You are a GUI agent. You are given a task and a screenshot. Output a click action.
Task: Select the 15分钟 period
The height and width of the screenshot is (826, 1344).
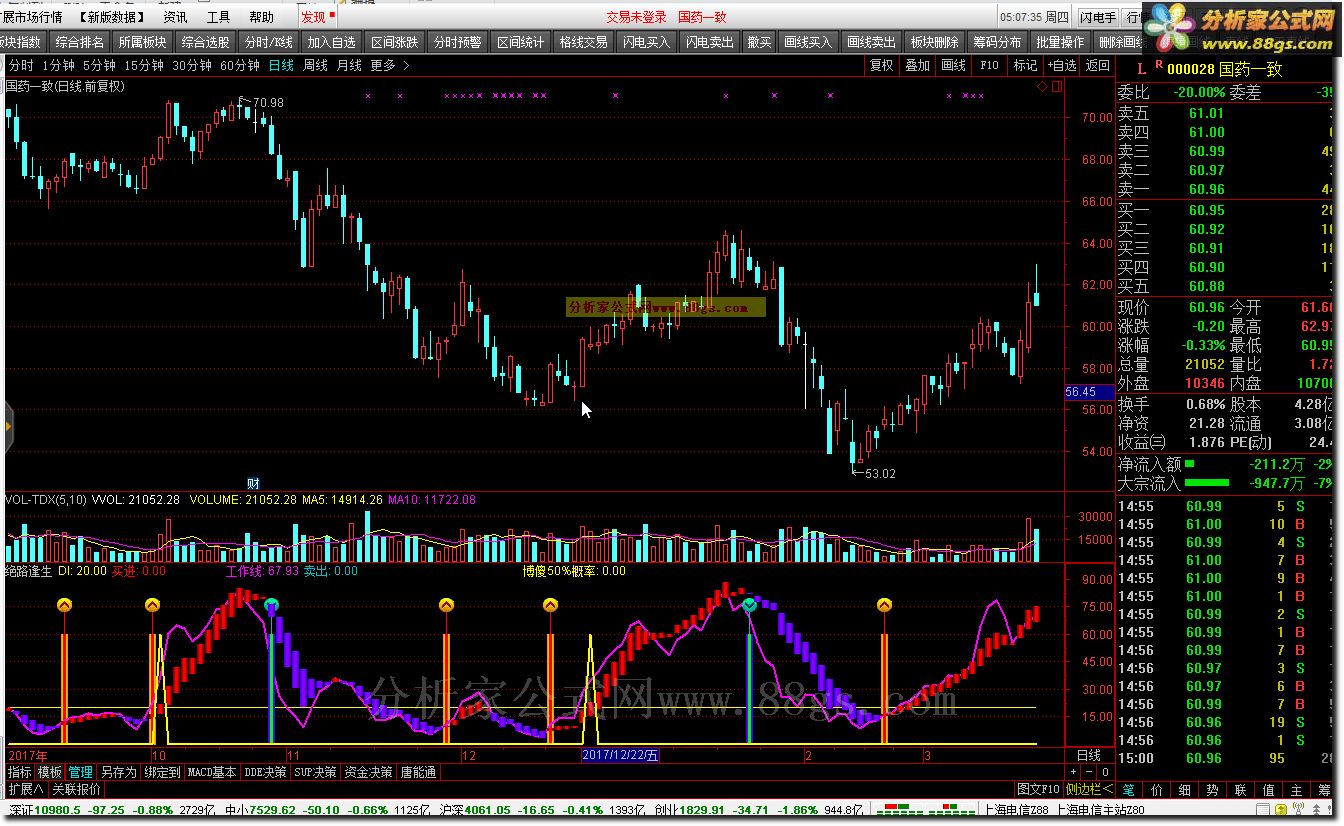pyautogui.click(x=144, y=66)
